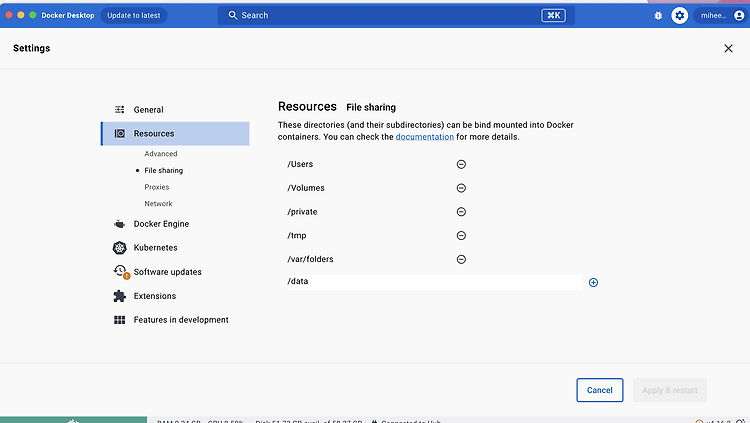Select the Resources section
Image resolution: width=750 pixels, height=423 pixels.
pyautogui.click(x=175, y=134)
